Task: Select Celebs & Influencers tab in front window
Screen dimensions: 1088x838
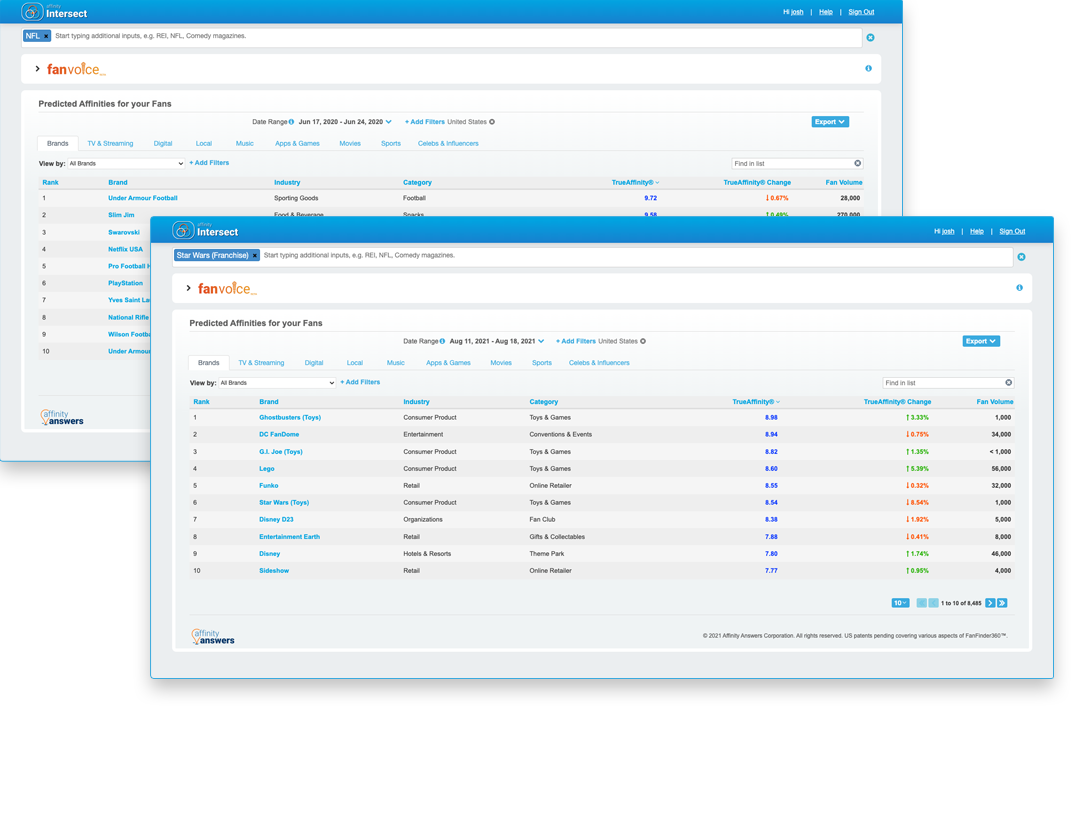Action: point(599,363)
